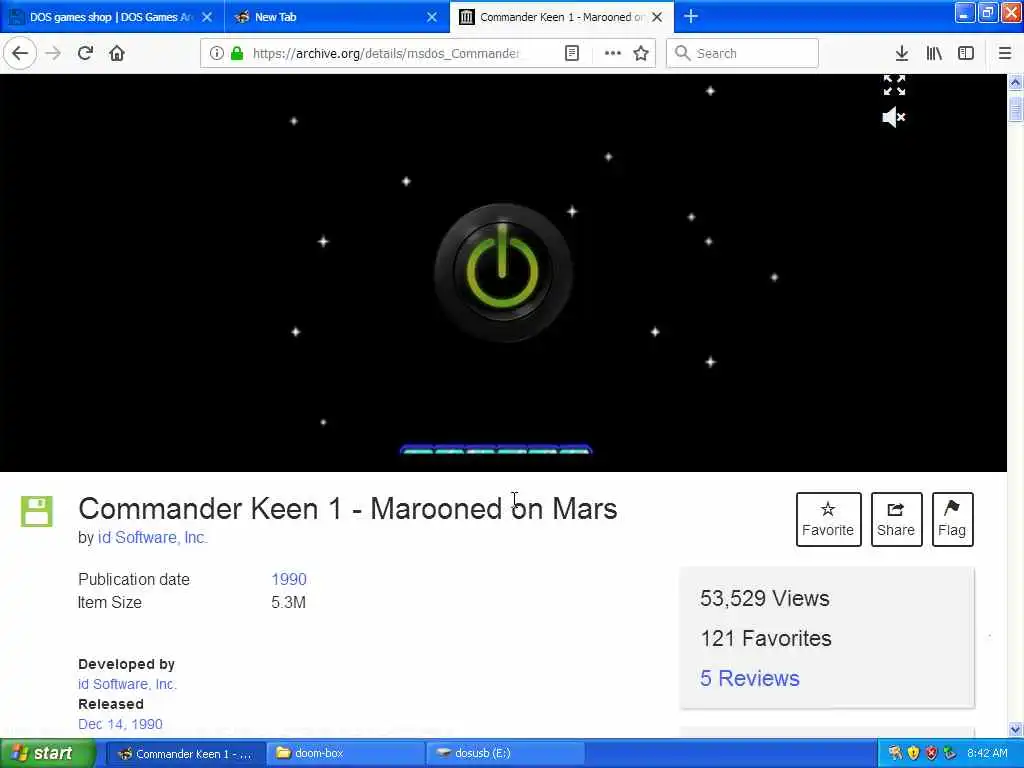Start the emulator with the power button
This screenshot has height=768, width=1024.
coord(503,272)
